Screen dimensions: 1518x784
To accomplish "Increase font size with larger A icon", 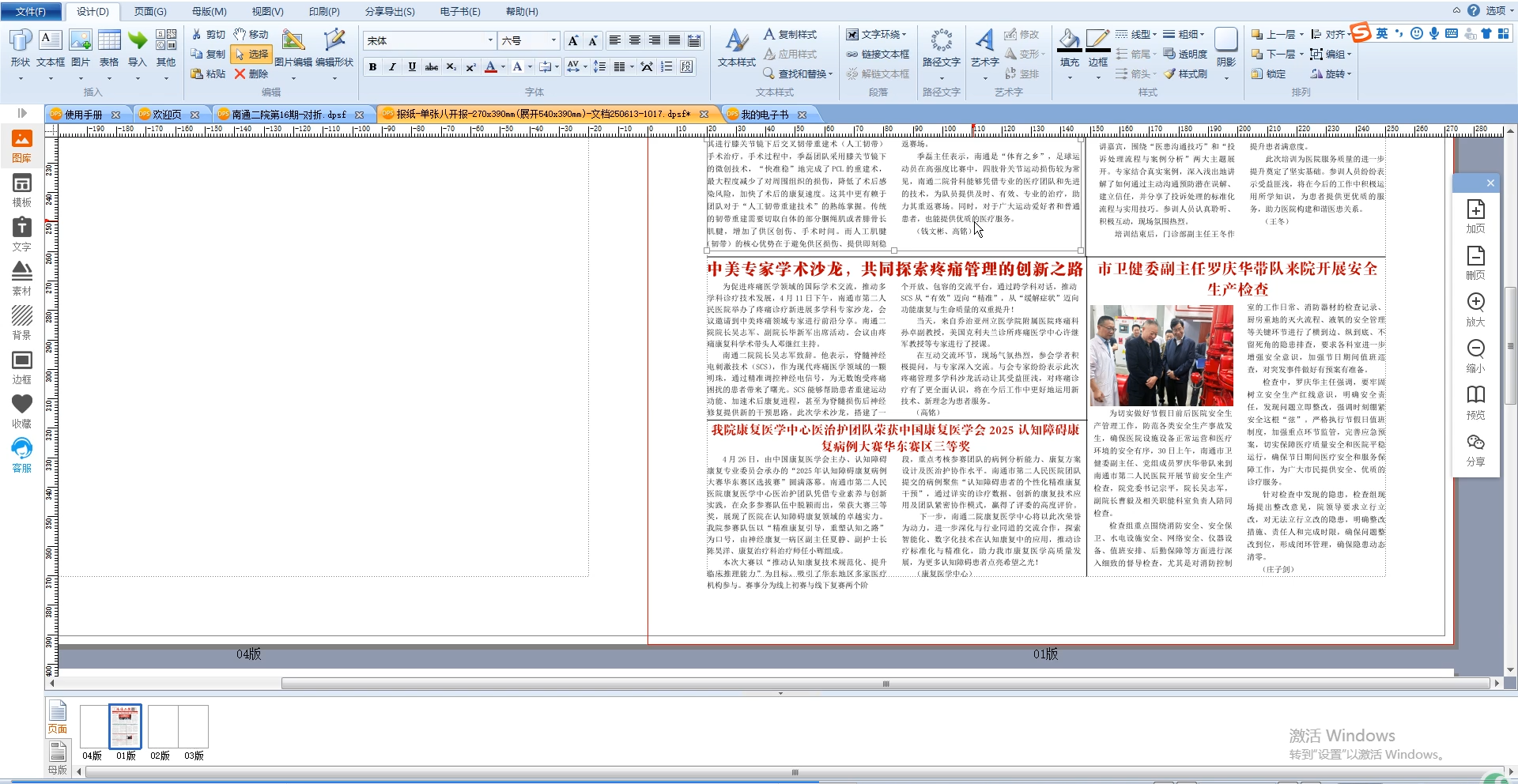I will 573,41.
